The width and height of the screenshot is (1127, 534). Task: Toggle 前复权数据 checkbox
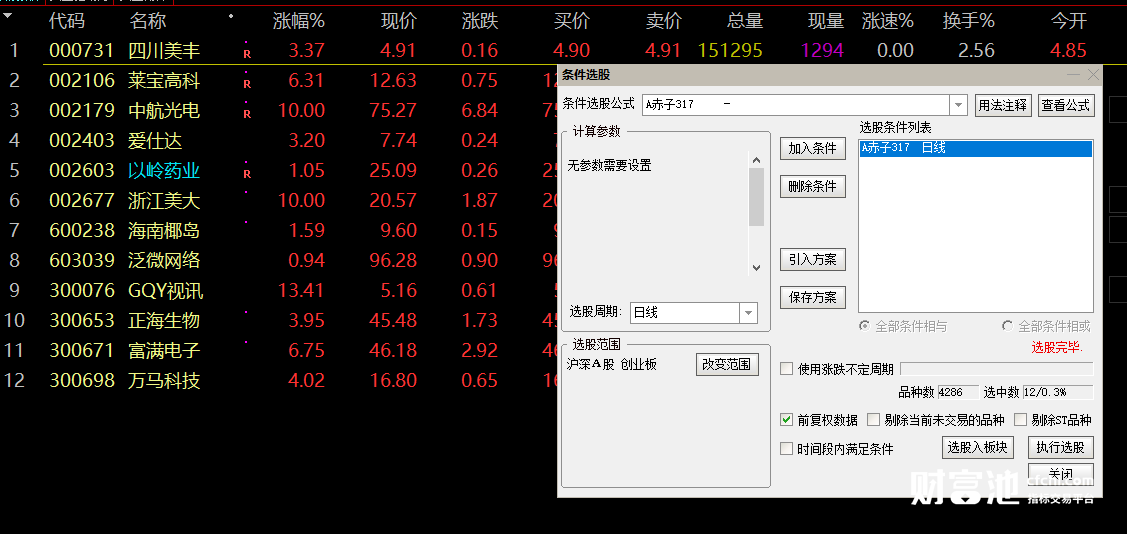pyautogui.click(x=786, y=420)
